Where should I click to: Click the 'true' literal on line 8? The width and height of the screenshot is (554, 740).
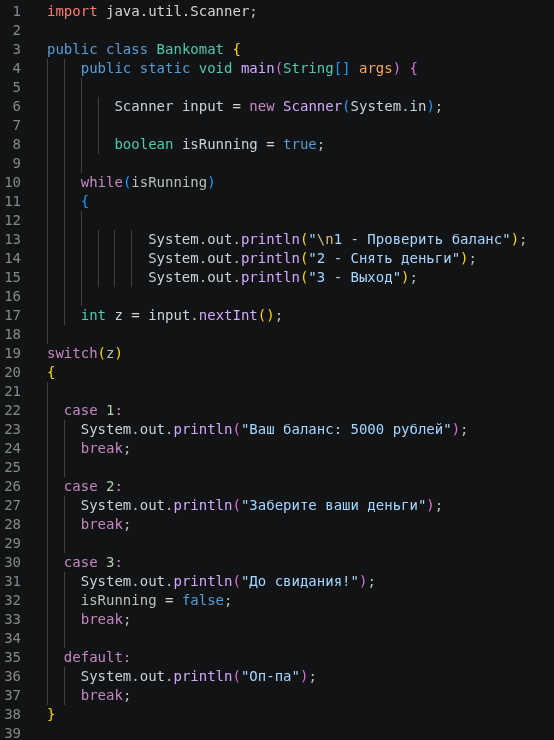300,144
